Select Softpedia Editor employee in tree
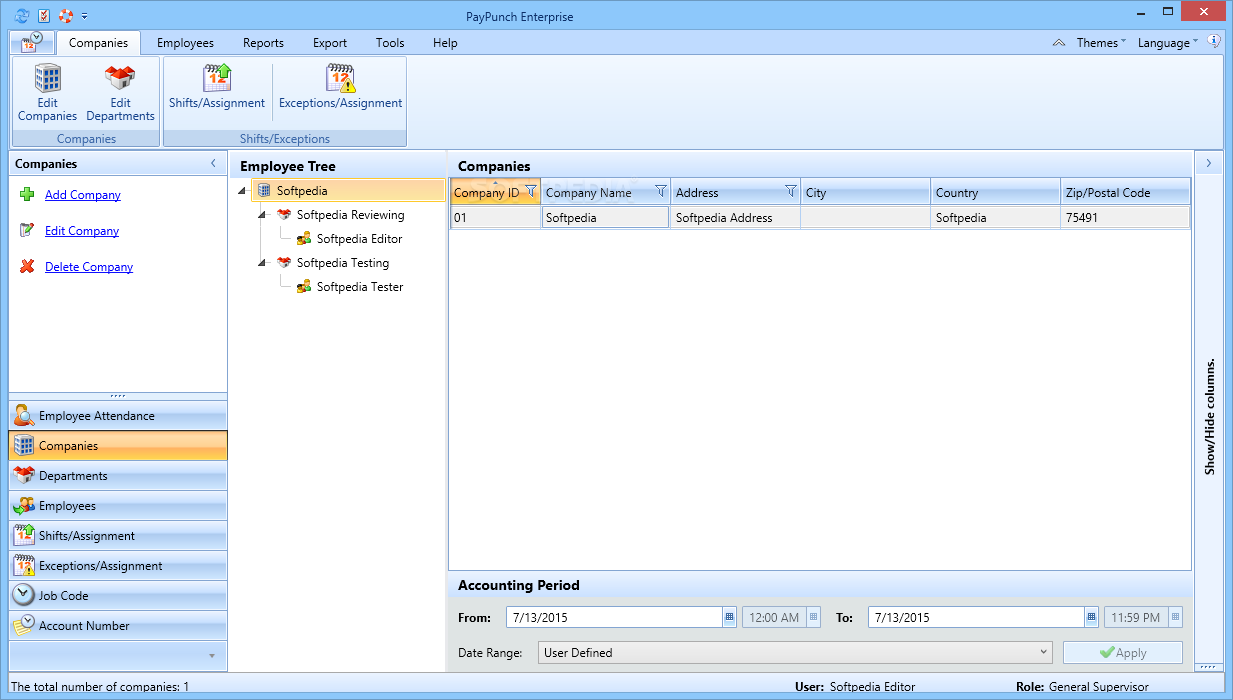Image resolution: width=1233 pixels, height=700 pixels. click(x=359, y=239)
